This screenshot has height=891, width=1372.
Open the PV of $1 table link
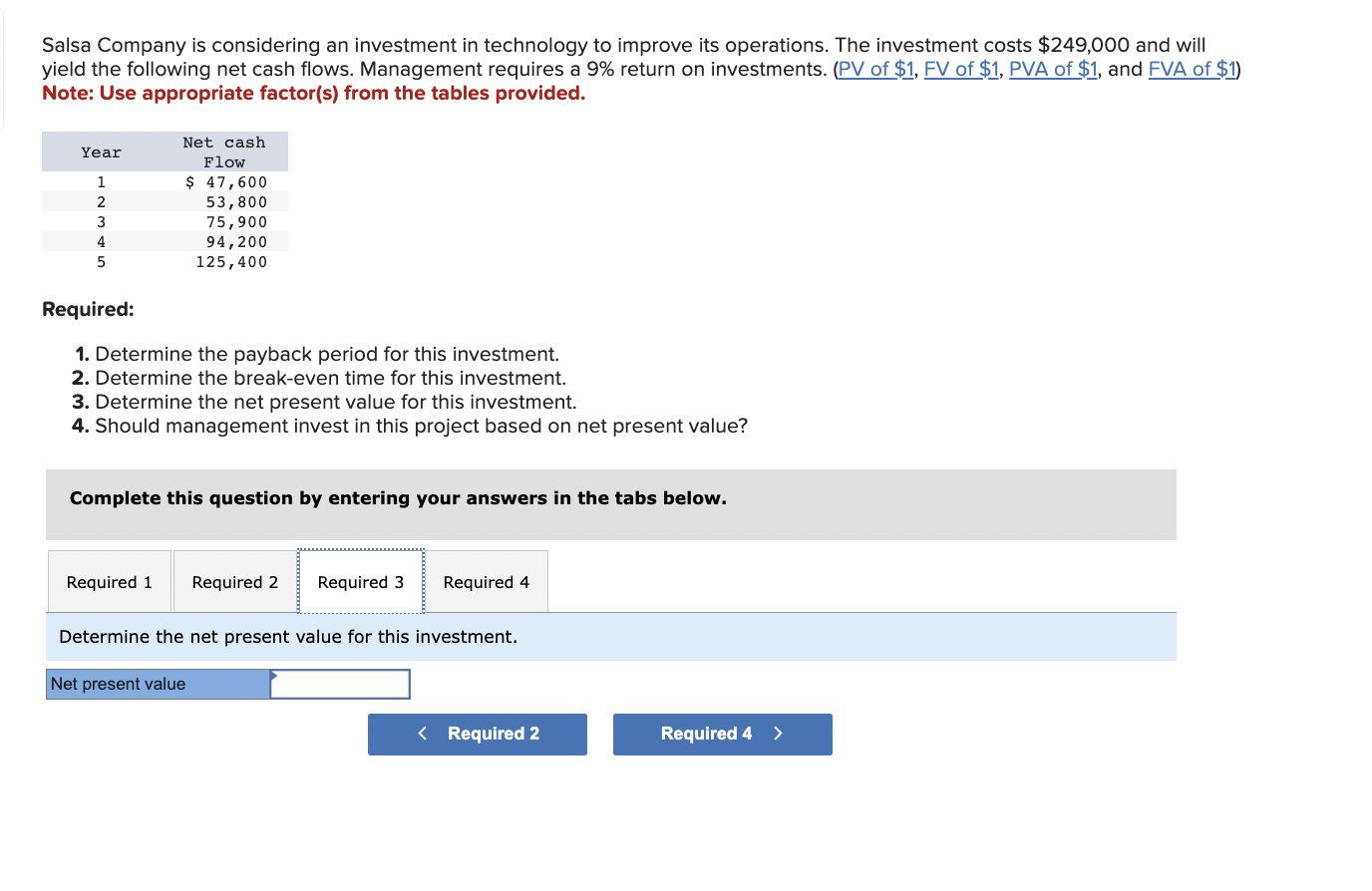[x=875, y=69]
